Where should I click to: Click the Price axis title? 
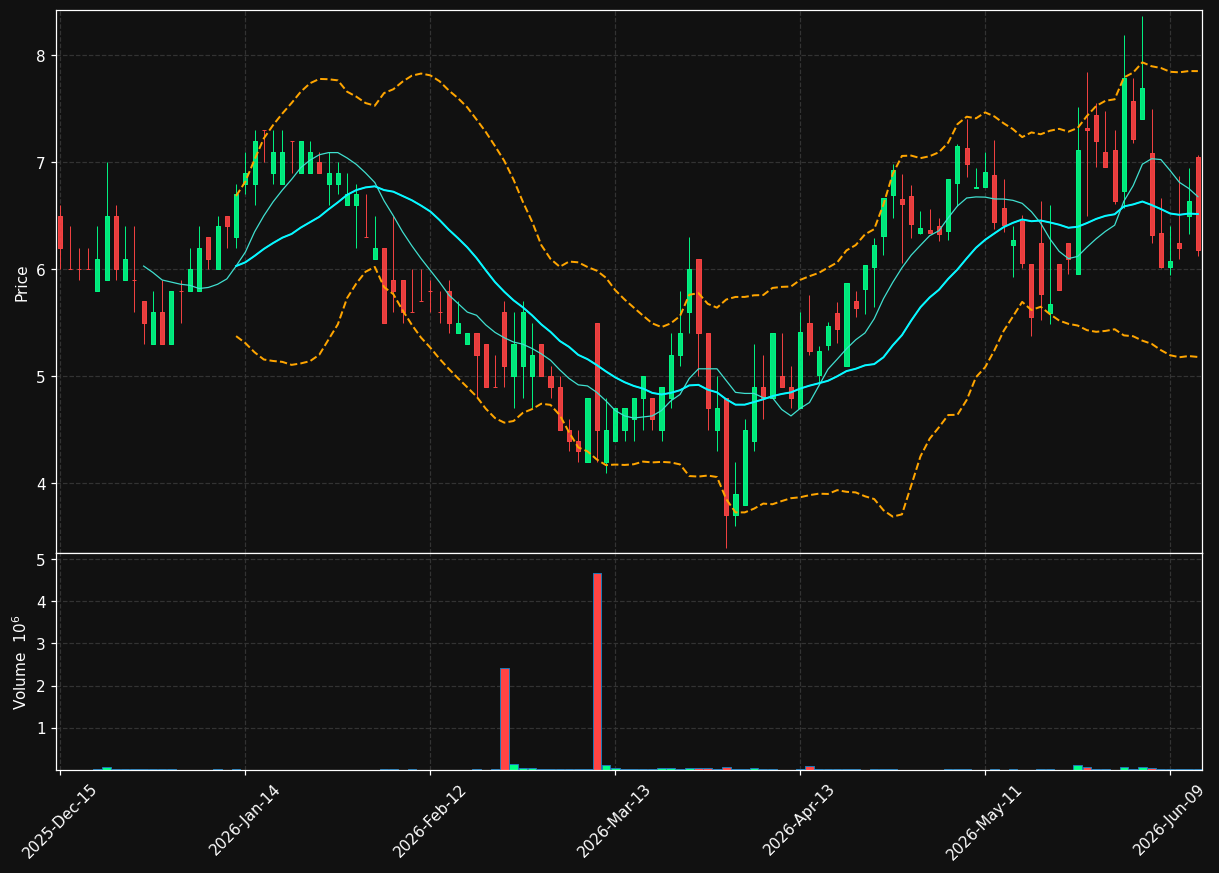tap(22, 282)
